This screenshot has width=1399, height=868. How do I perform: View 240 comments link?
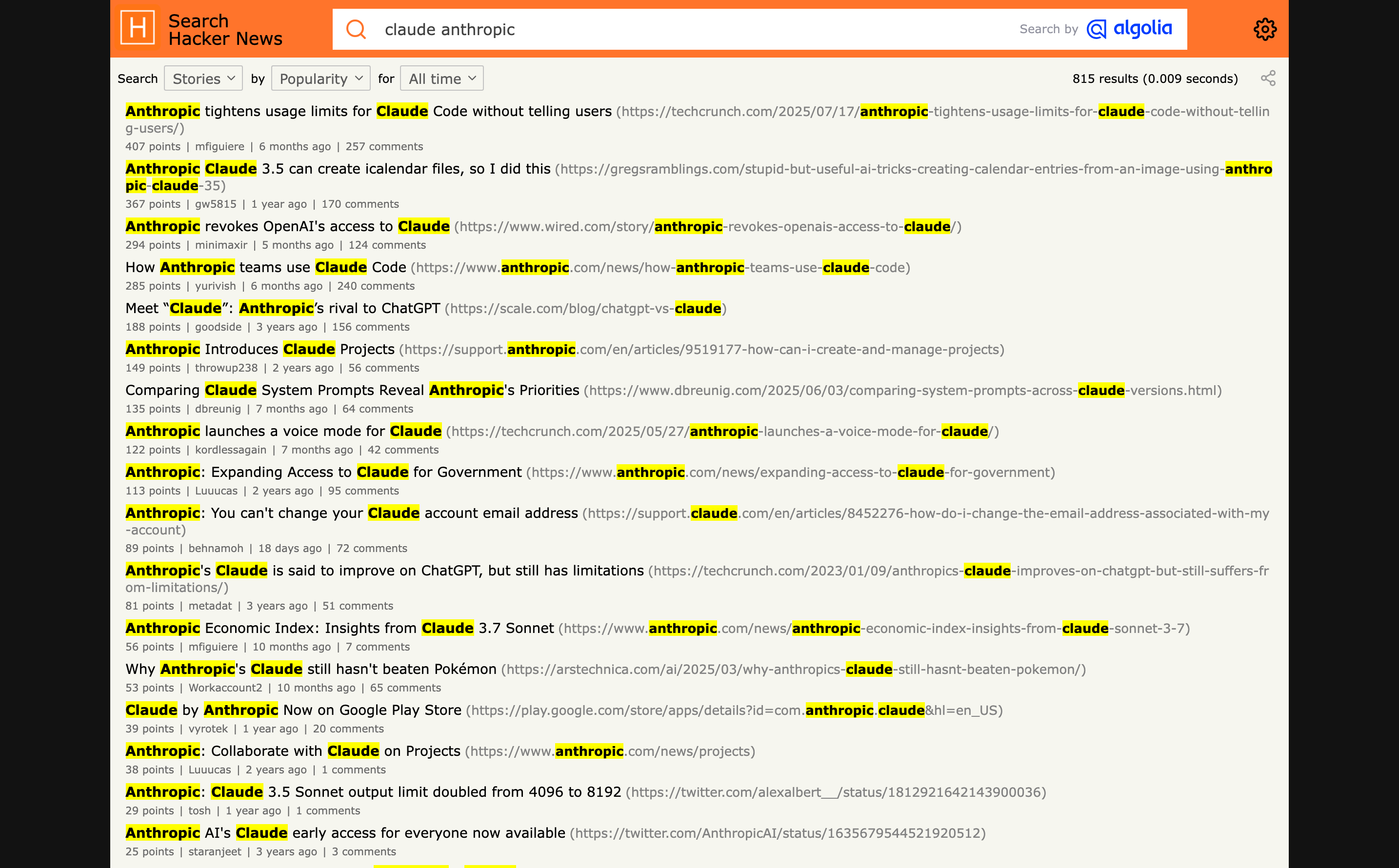376,286
